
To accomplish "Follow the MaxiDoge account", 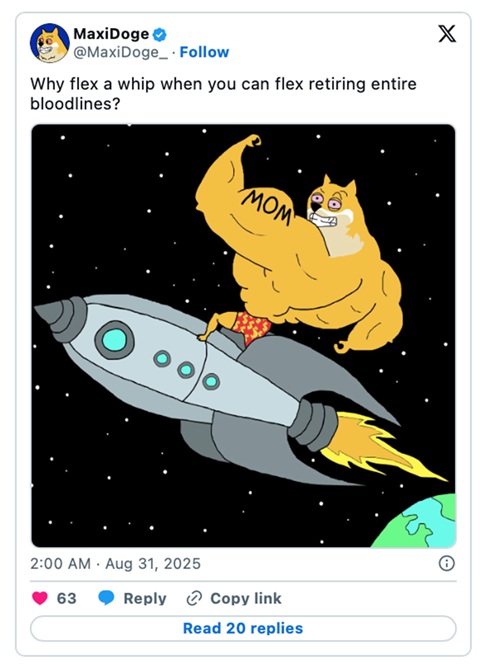I will (x=204, y=52).
